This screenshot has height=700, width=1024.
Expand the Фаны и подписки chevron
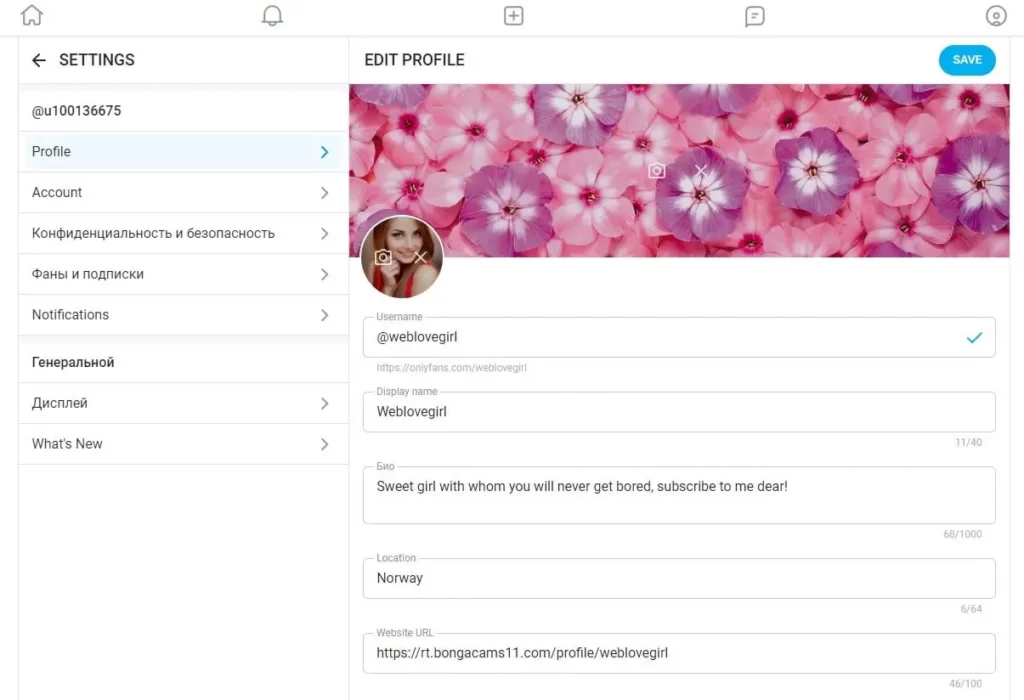coord(325,274)
